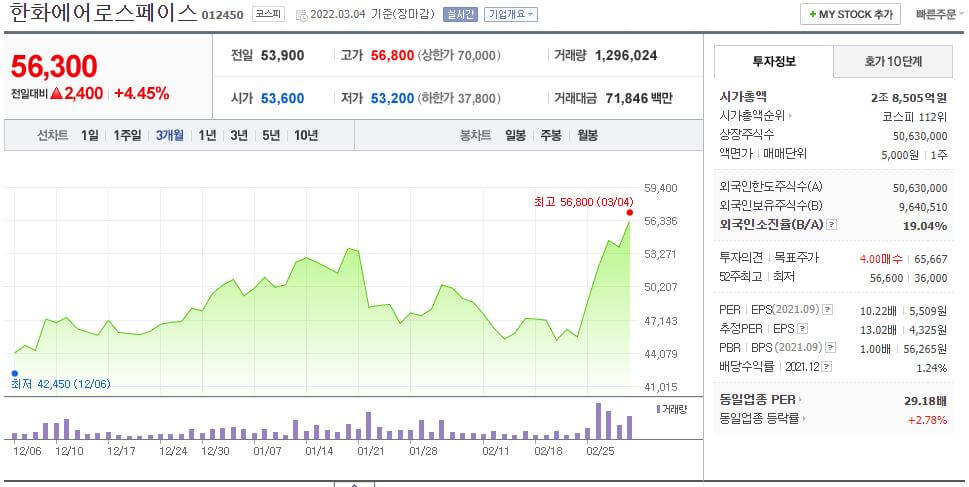Click the 거래량 legend marker

pos(658,409)
